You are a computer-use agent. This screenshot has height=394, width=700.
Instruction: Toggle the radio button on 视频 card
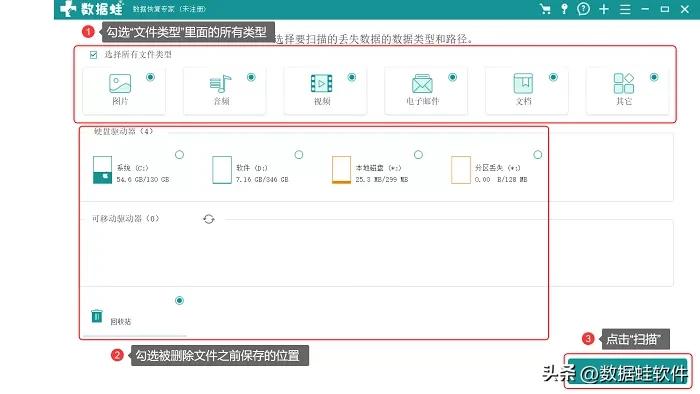352,77
